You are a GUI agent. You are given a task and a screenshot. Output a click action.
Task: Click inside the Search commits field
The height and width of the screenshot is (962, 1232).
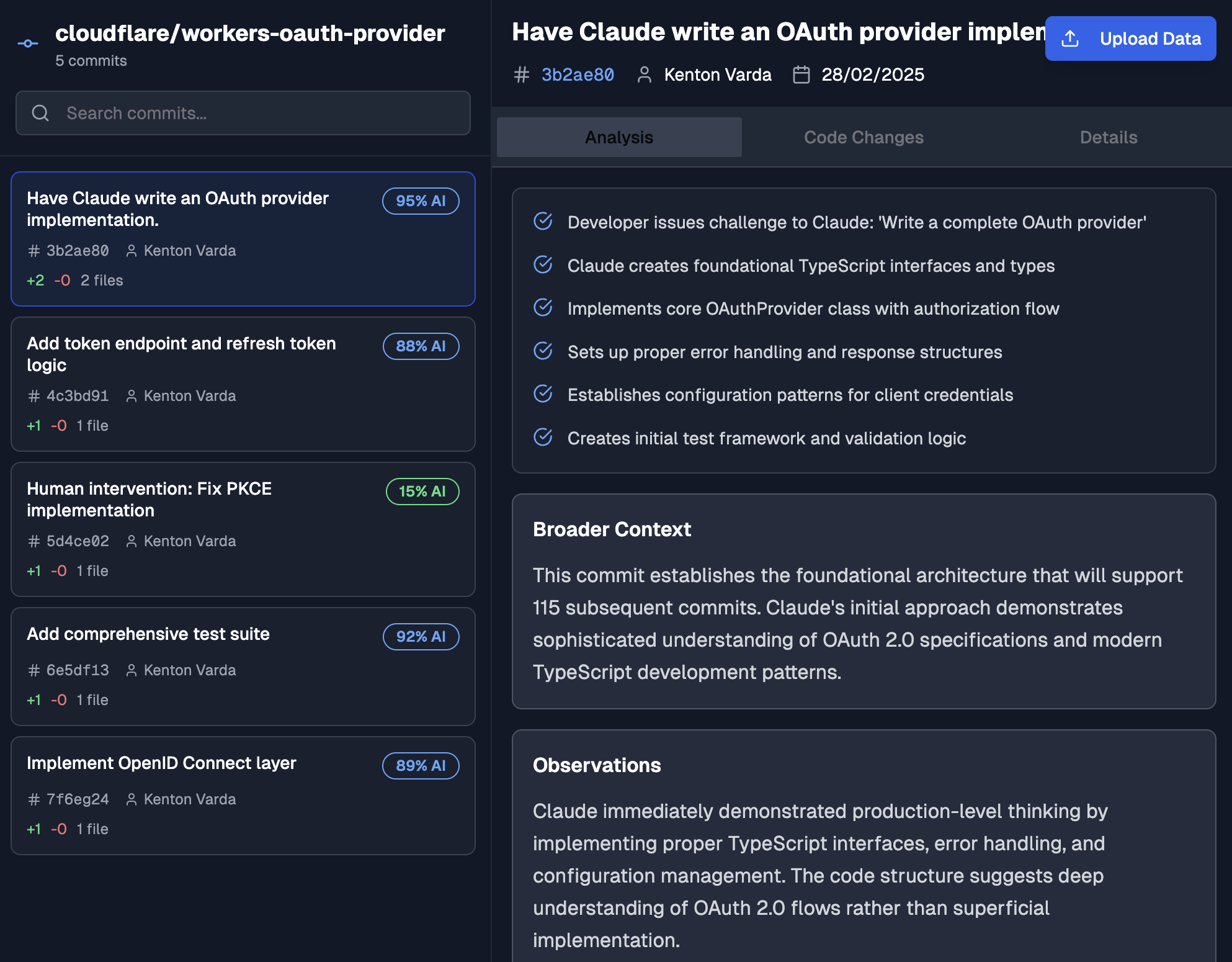243,113
